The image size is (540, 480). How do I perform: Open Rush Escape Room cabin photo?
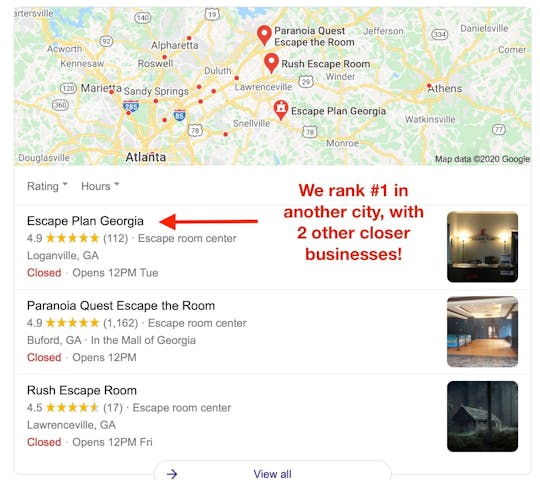[482, 416]
